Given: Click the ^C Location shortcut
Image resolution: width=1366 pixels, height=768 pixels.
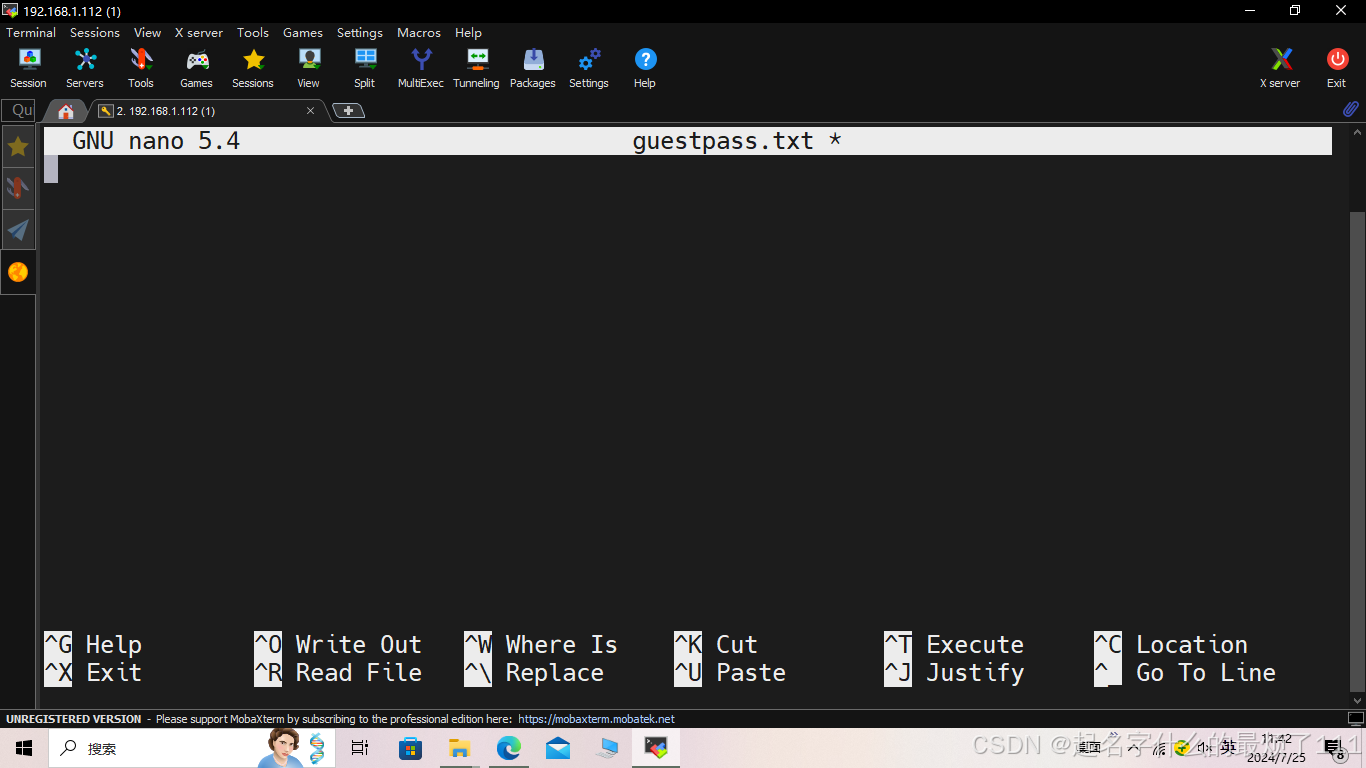Looking at the screenshot, I should coord(1171,645).
